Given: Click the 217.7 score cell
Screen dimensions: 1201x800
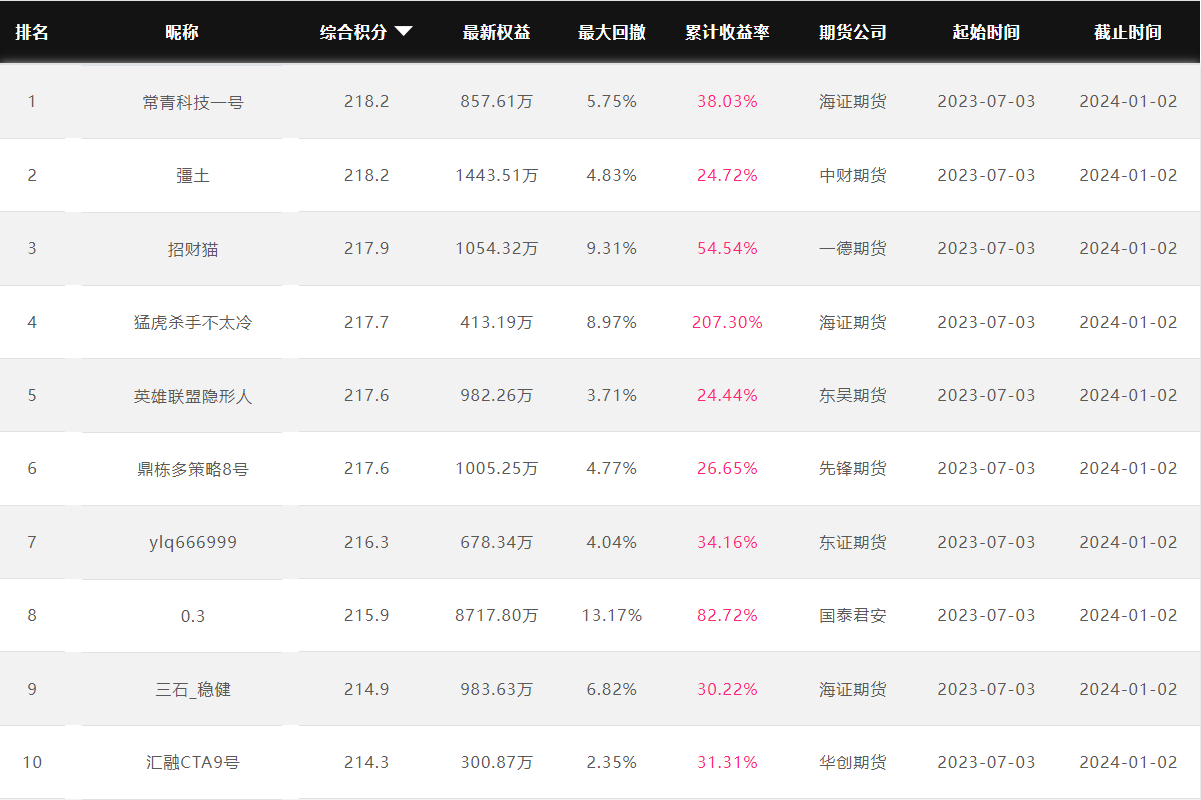Looking at the screenshot, I should [366, 322].
